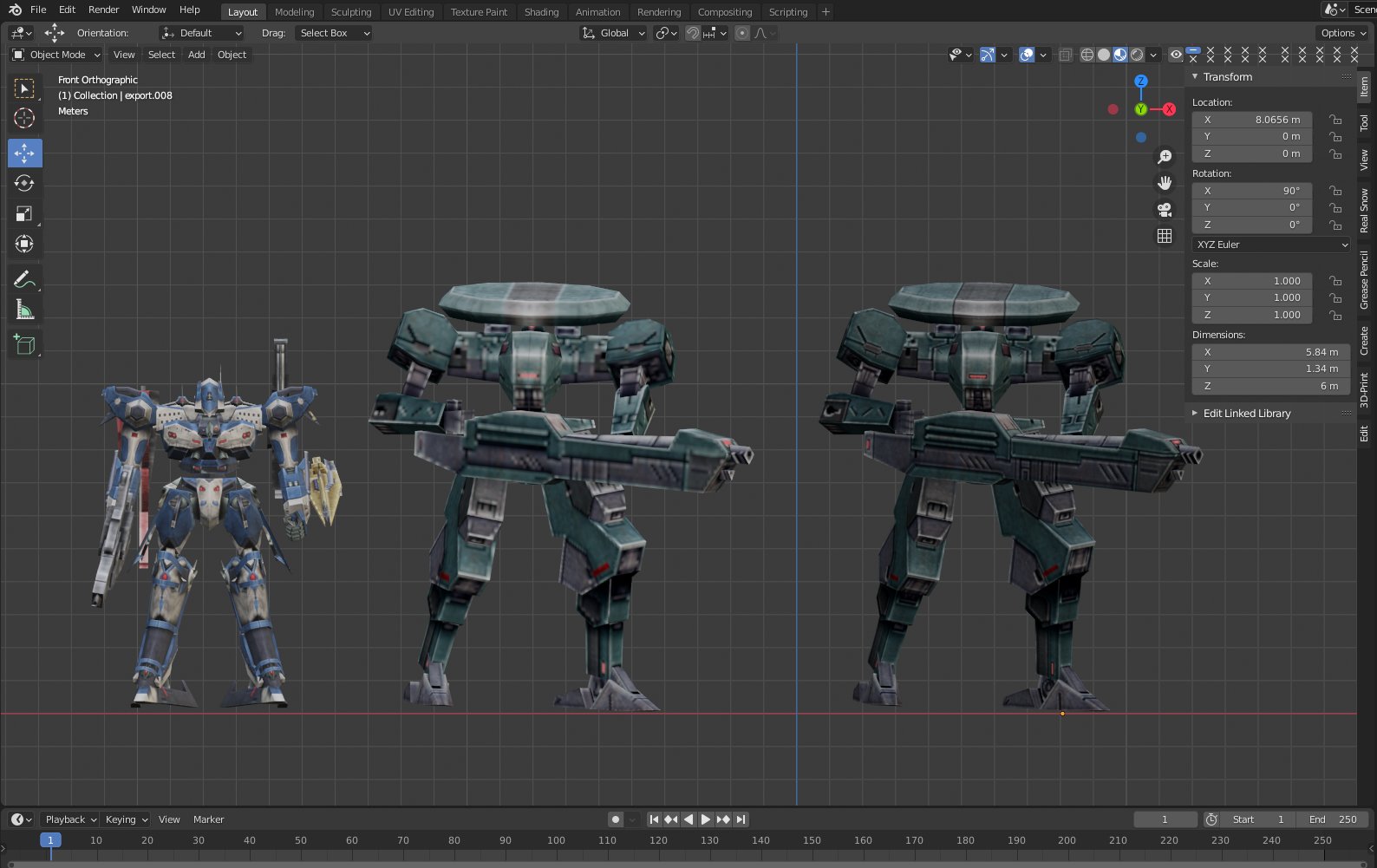This screenshot has width=1377, height=868.
Task: Toggle proportional editing
Action: (x=742, y=33)
